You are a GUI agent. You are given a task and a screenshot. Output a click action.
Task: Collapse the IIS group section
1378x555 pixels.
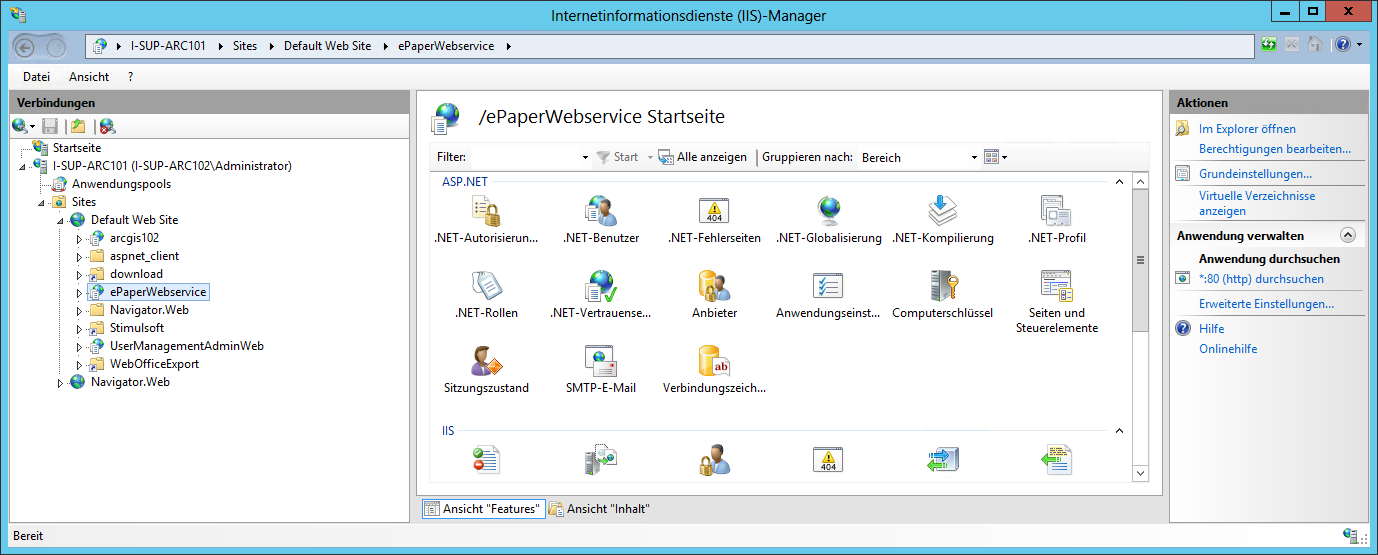pos(1119,431)
